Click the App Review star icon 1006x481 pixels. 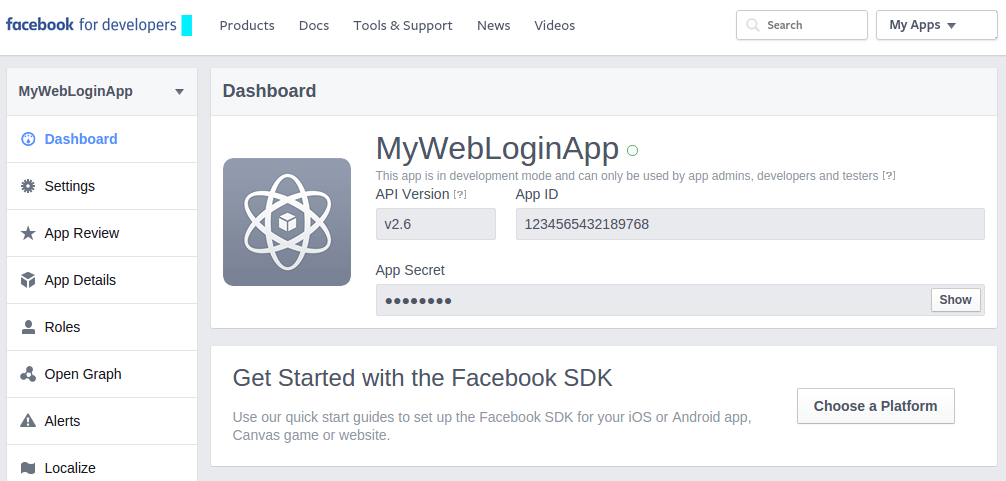(28, 233)
